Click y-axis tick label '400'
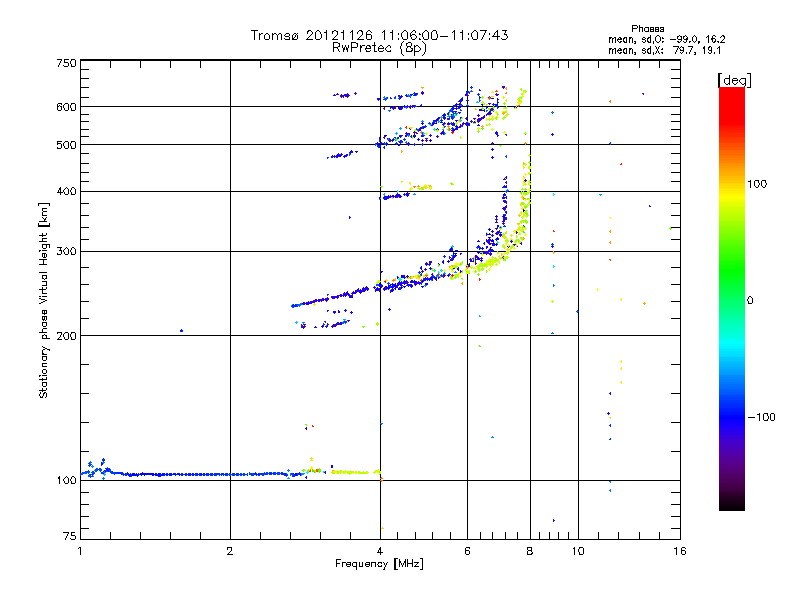The width and height of the screenshot is (800, 600). click(66, 191)
